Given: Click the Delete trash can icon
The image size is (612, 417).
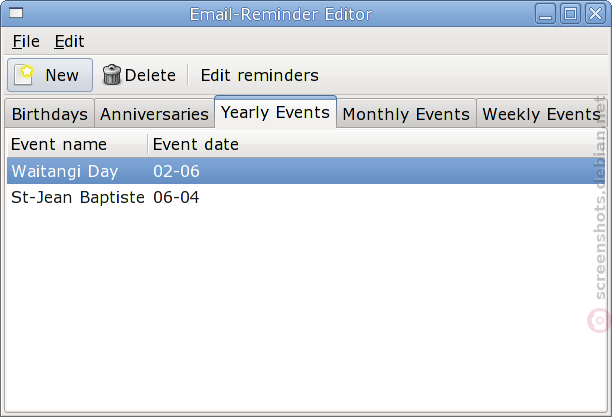Looking at the screenshot, I should click(112, 75).
